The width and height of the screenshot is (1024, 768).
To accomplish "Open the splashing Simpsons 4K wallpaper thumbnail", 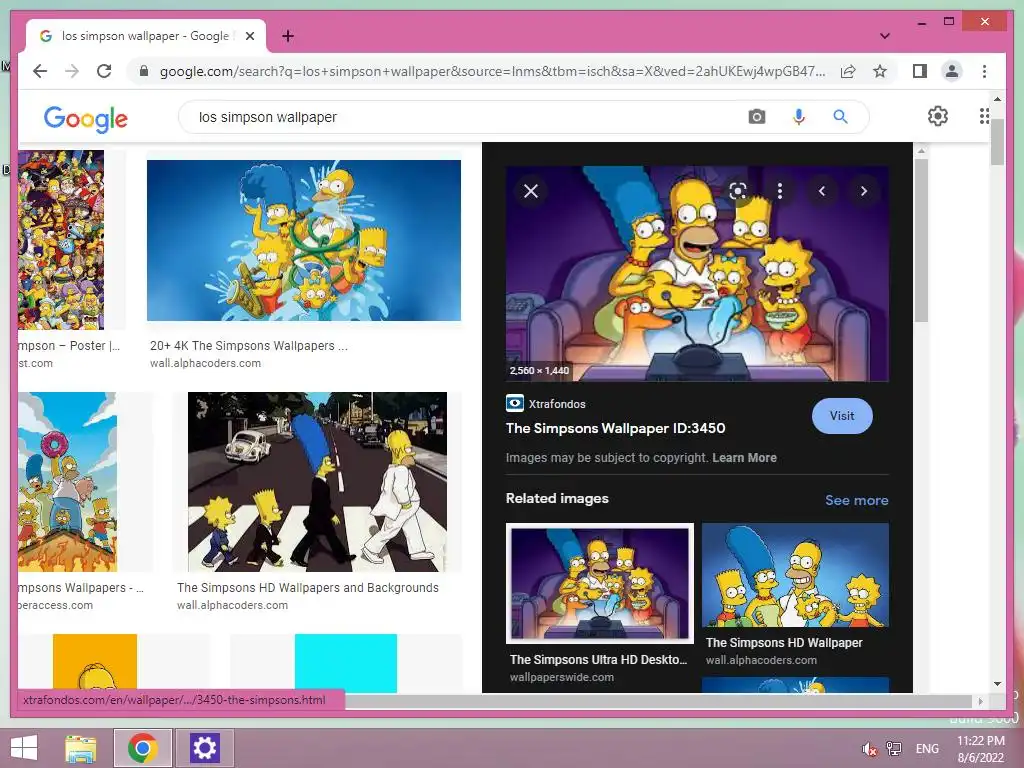I will point(304,240).
